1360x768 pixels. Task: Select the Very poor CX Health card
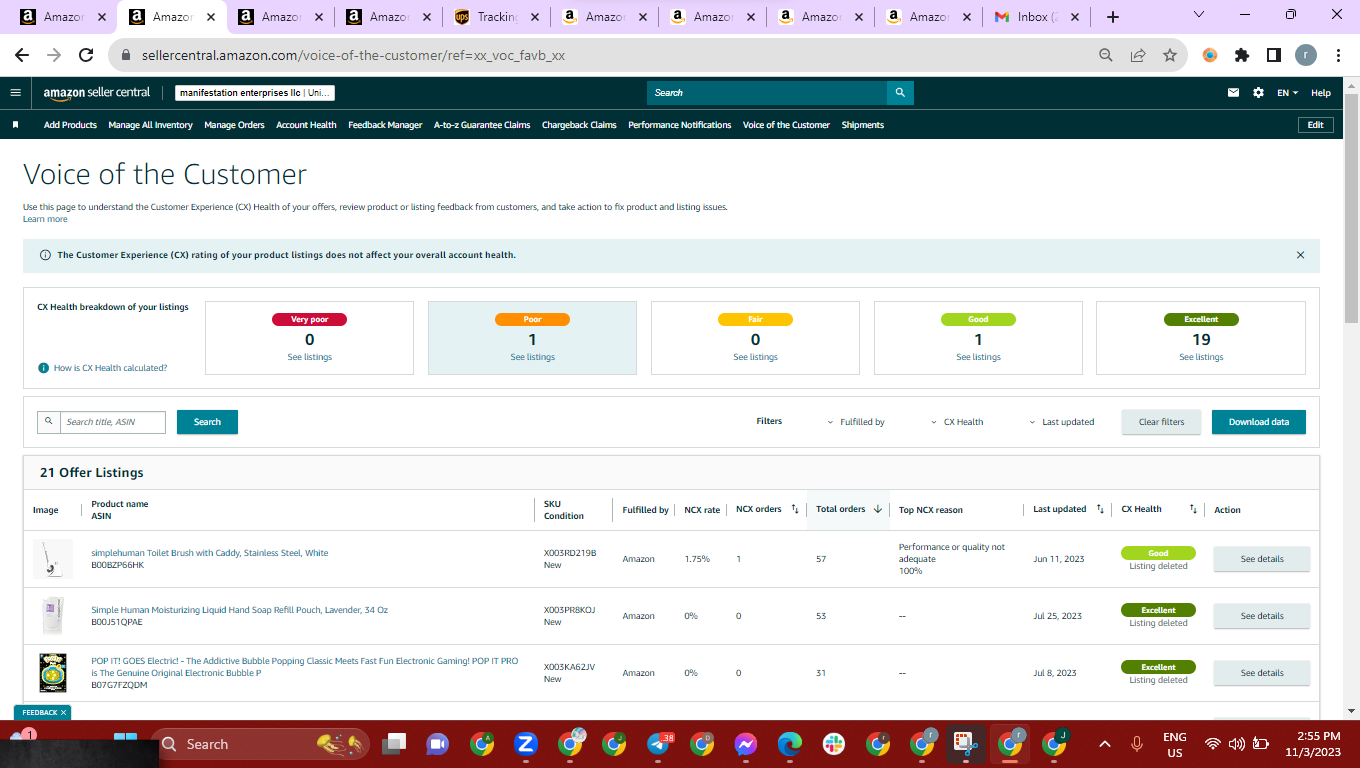coord(309,338)
